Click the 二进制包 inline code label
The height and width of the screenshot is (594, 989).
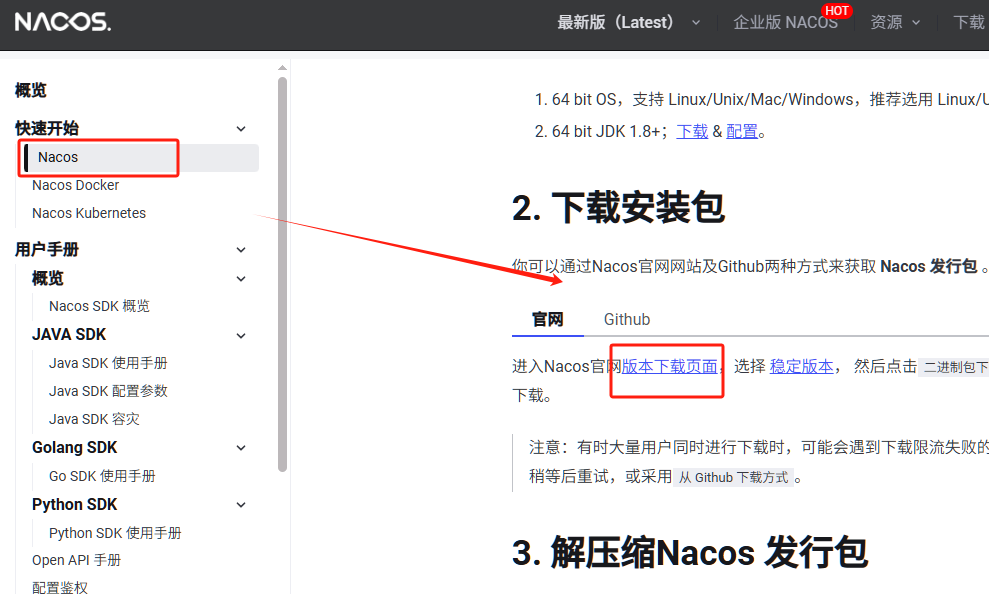[954, 366]
